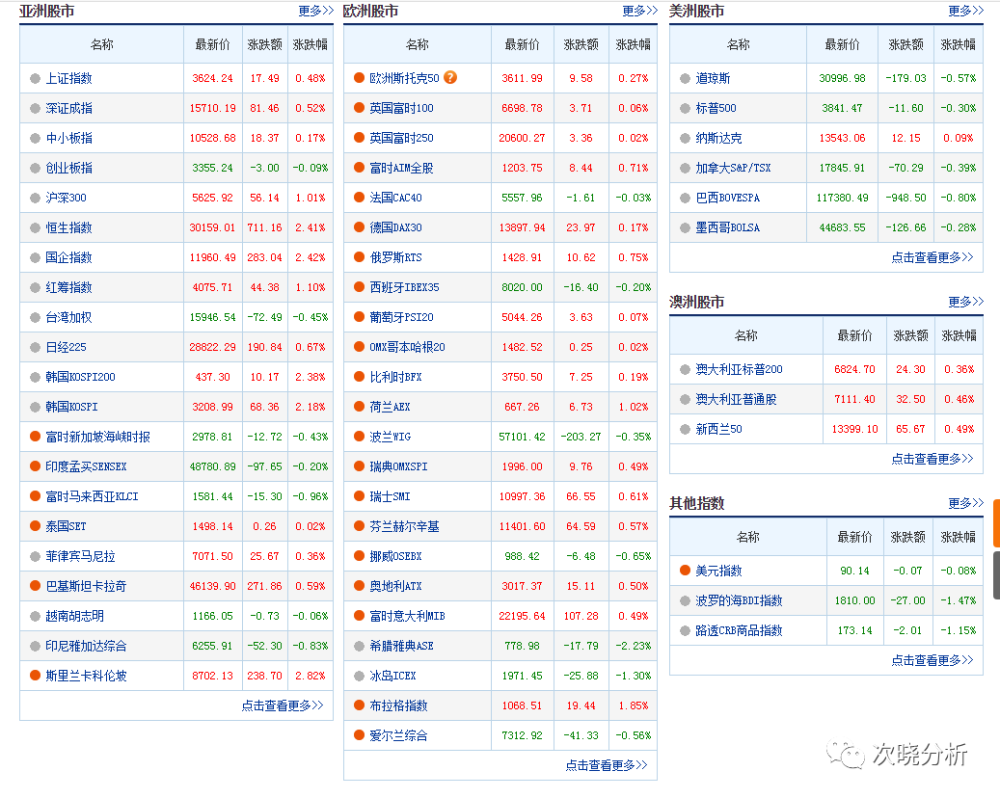The image size is (1000, 798).
Task: Click 点击查看更多 under the Australian markets table
Action: tap(932, 459)
